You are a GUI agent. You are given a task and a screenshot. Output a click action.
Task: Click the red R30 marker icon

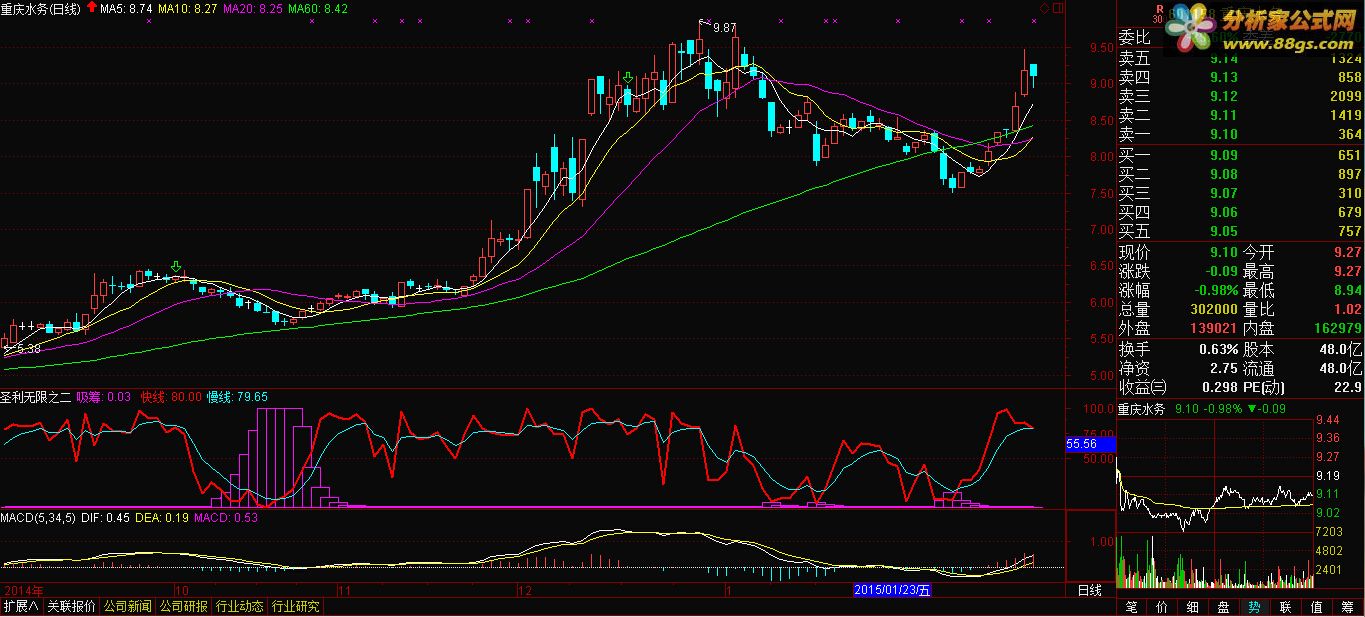pos(1159,13)
